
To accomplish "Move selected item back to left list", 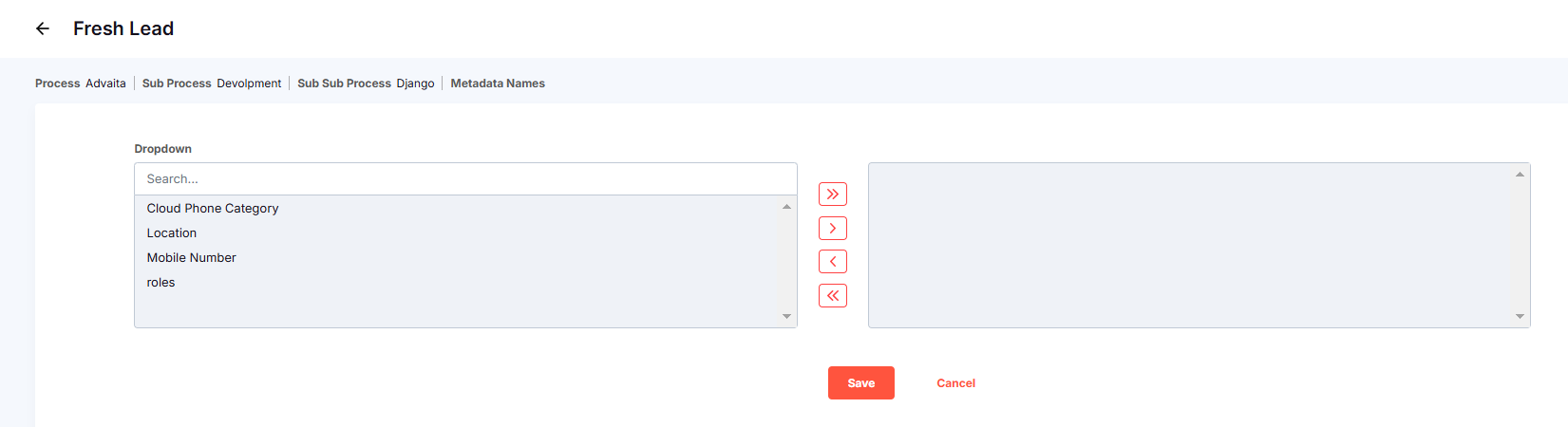I will pyautogui.click(x=832, y=262).
